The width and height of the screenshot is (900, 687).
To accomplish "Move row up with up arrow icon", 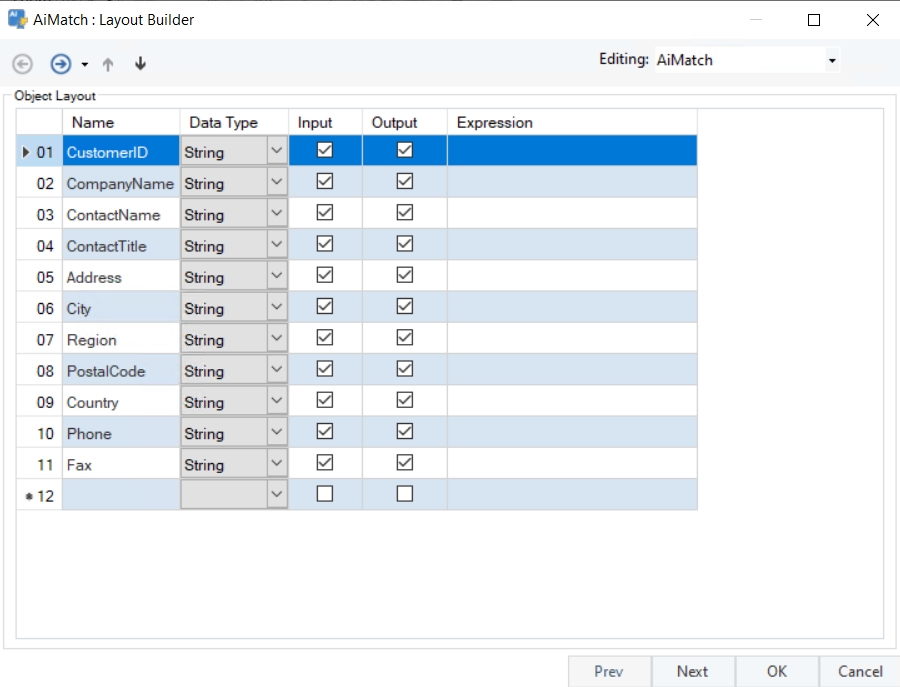I will coord(108,64).
